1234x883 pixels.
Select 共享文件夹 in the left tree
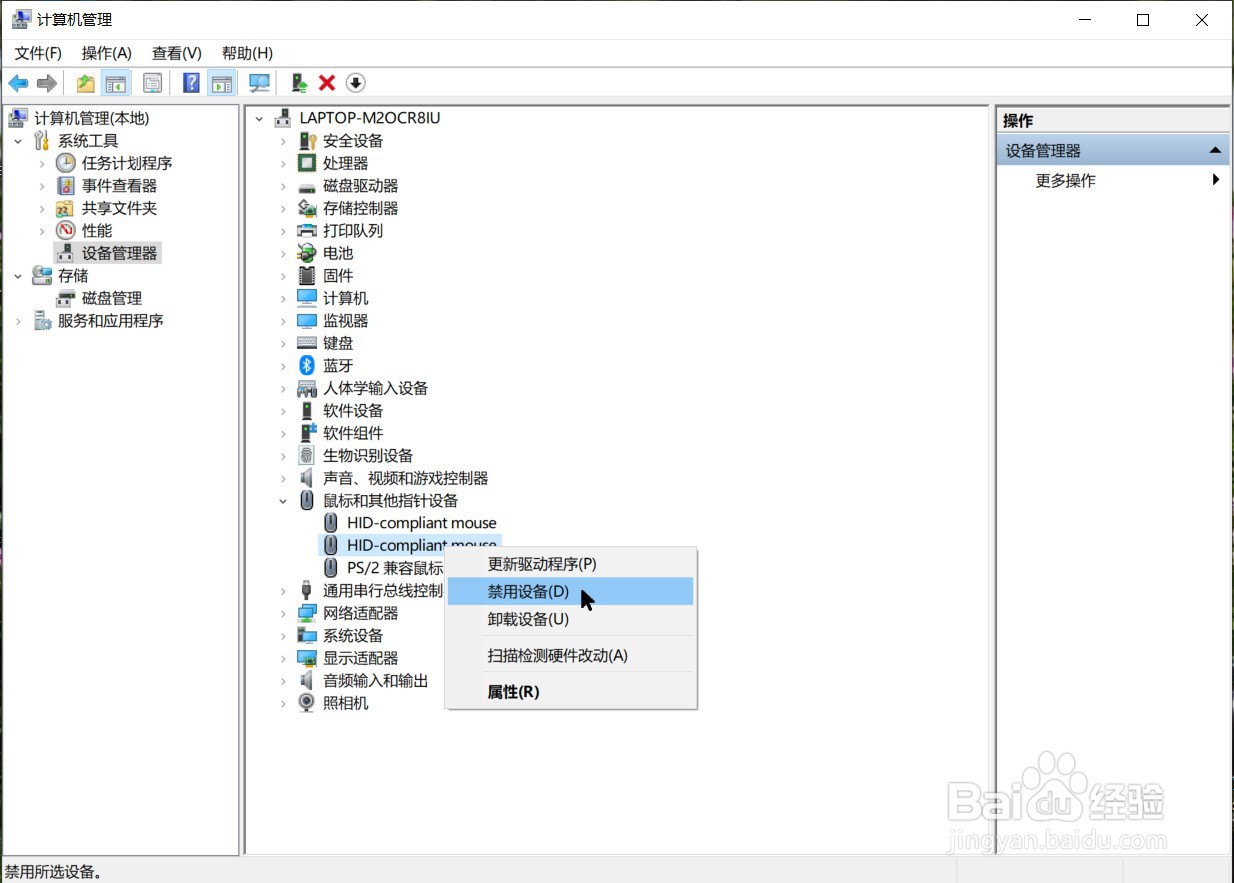point(119,208)
